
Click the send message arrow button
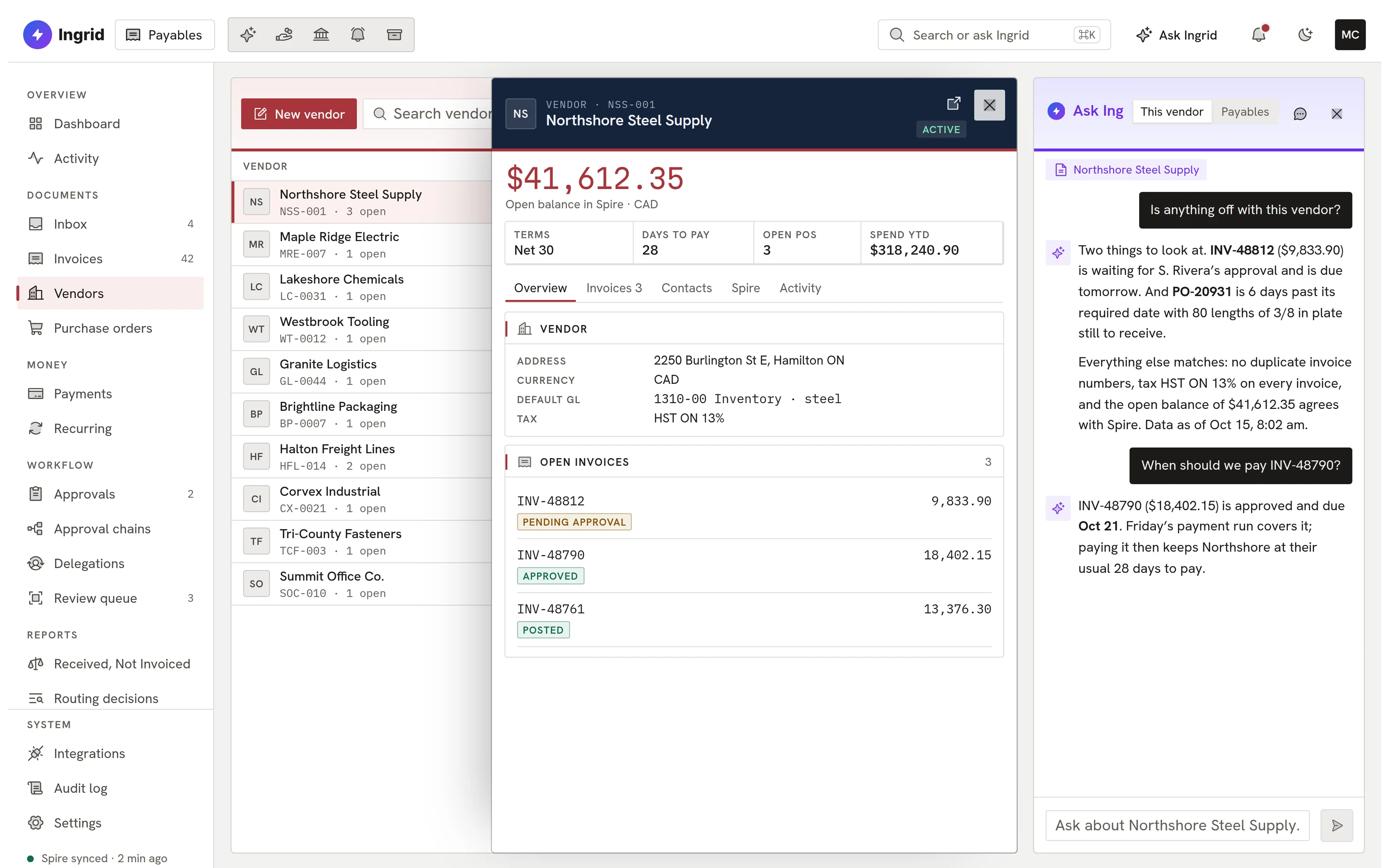1337,826
